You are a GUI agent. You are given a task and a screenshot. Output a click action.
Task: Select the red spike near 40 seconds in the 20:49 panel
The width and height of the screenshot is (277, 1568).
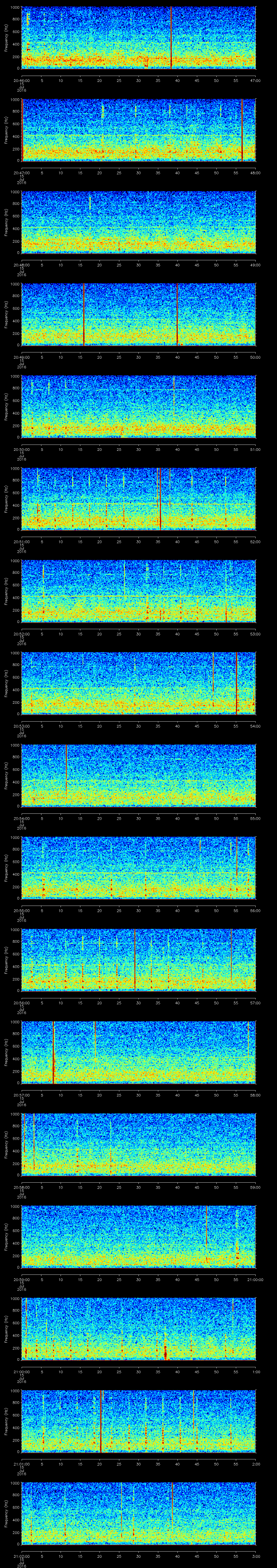(x=177, y=315)
